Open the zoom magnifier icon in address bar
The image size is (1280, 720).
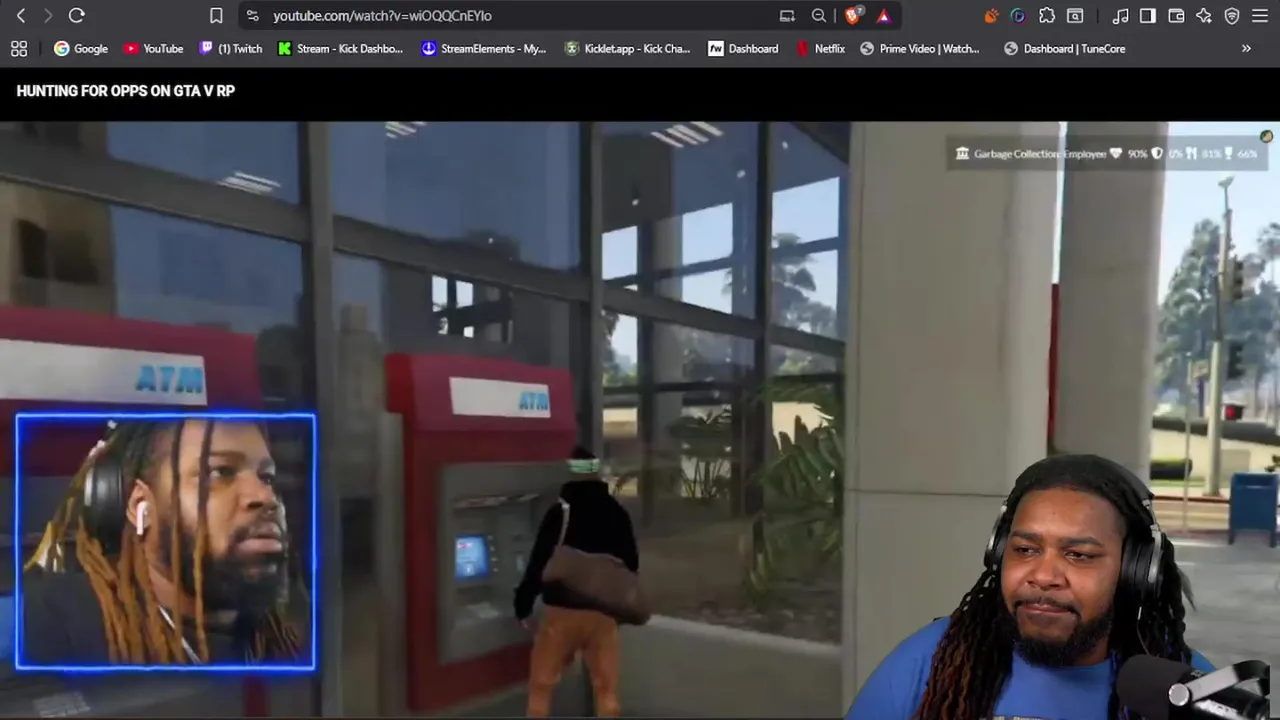click(819, 15)
